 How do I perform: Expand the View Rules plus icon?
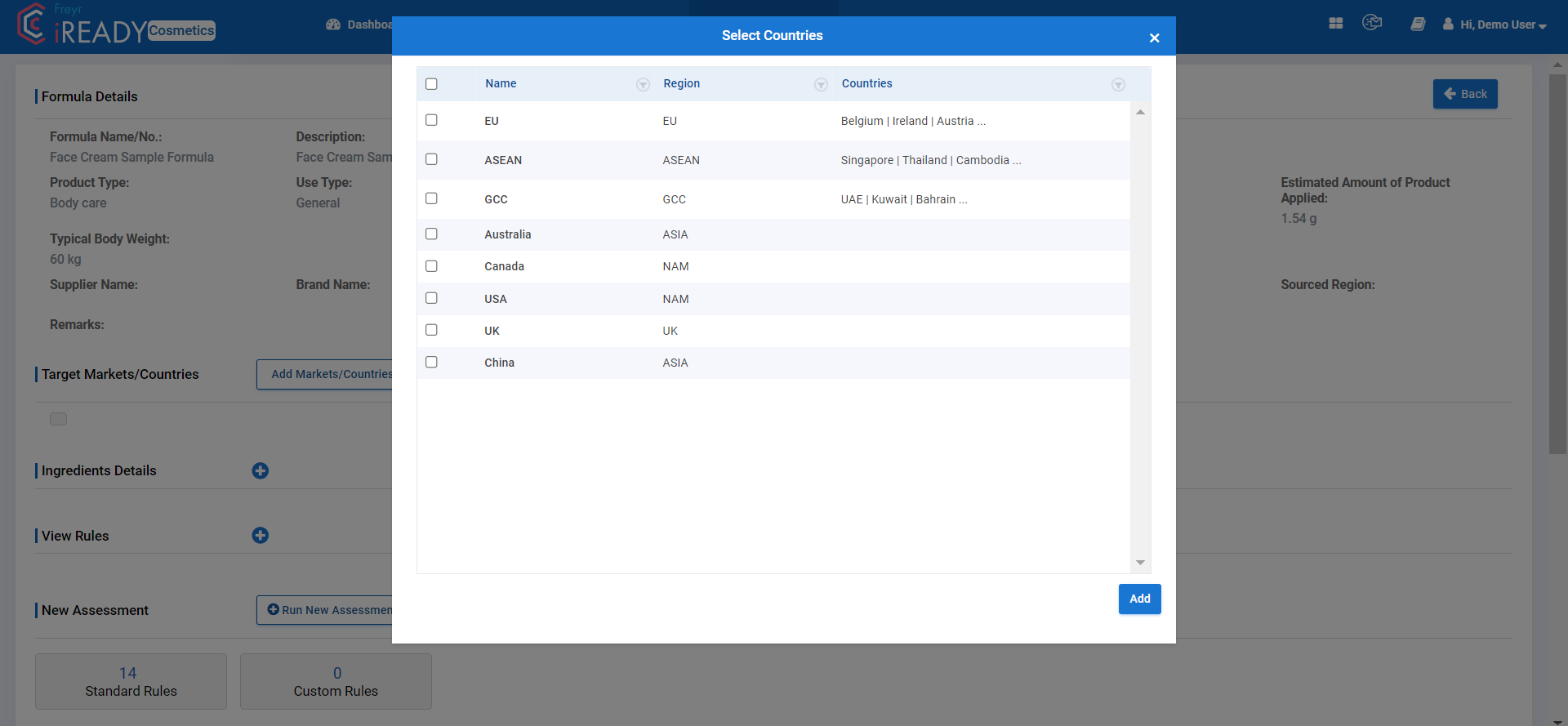pyautogui.click(x=261, y=536)
